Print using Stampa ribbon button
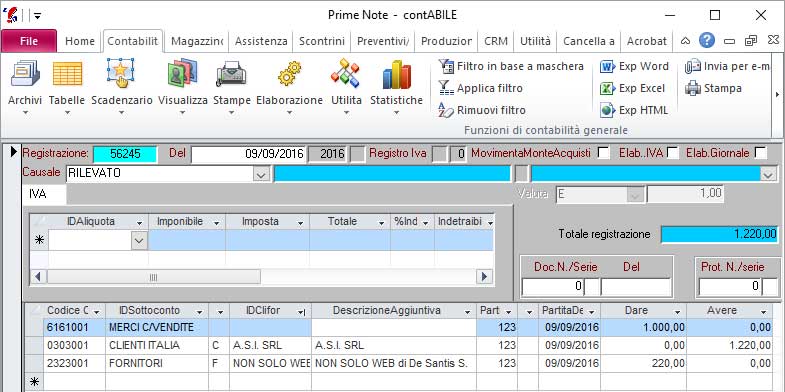 click(x=713, y=88)
